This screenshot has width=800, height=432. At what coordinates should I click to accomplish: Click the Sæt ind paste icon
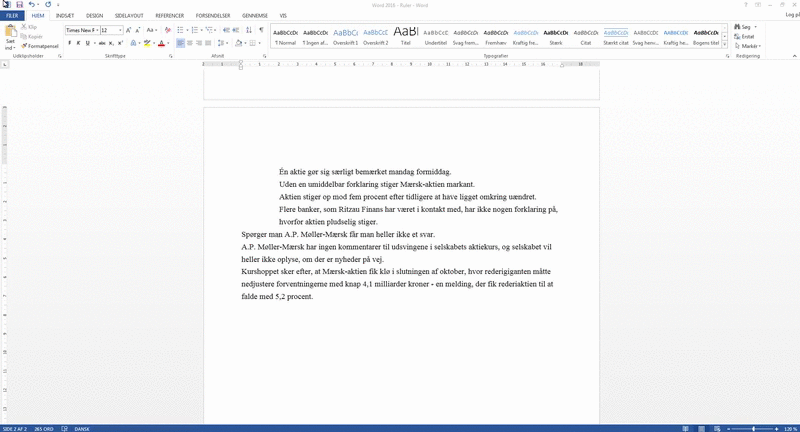click(x=10, y=38)
